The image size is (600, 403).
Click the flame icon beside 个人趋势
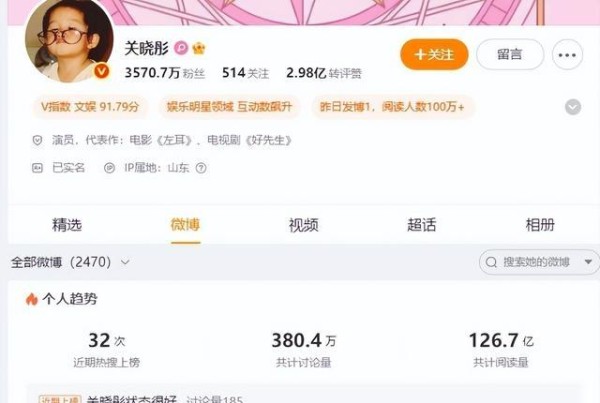pos(32,299)
